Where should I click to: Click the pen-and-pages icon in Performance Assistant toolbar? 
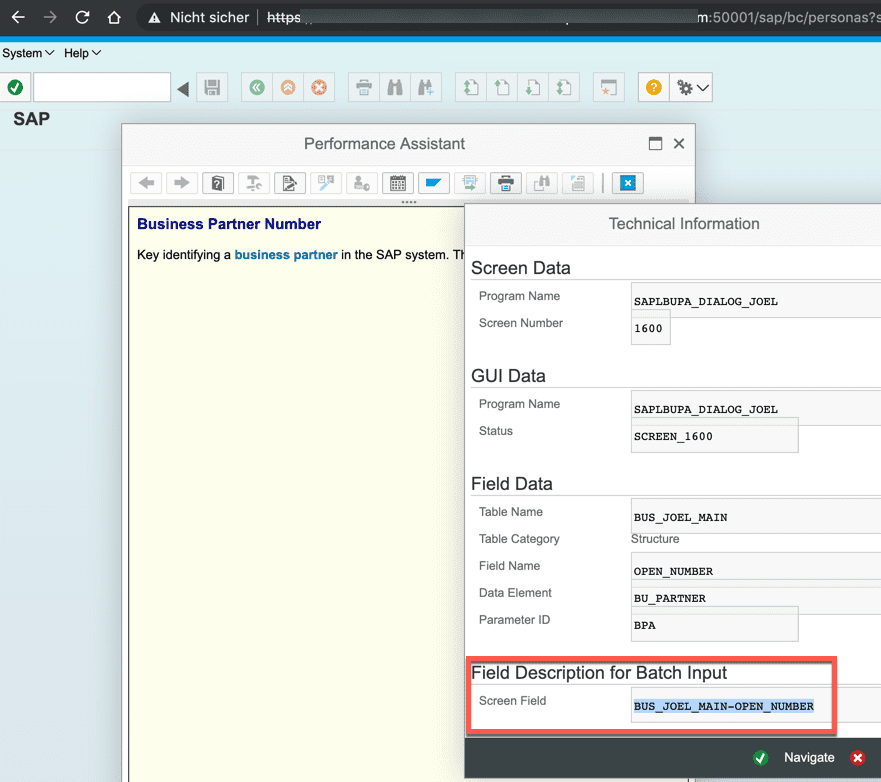325,183
